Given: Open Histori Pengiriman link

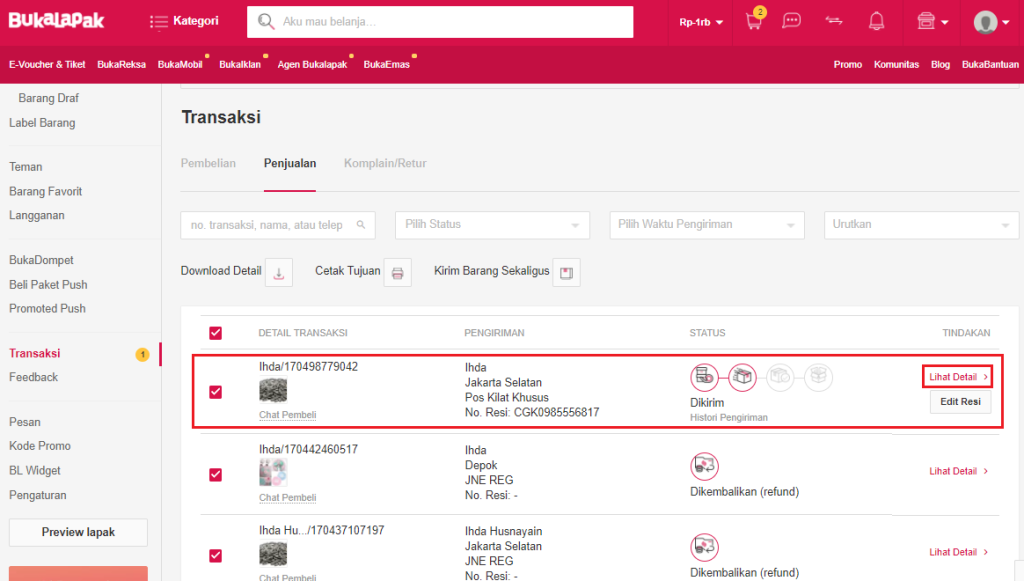Looking at the screenshot, I should [729, 417].
